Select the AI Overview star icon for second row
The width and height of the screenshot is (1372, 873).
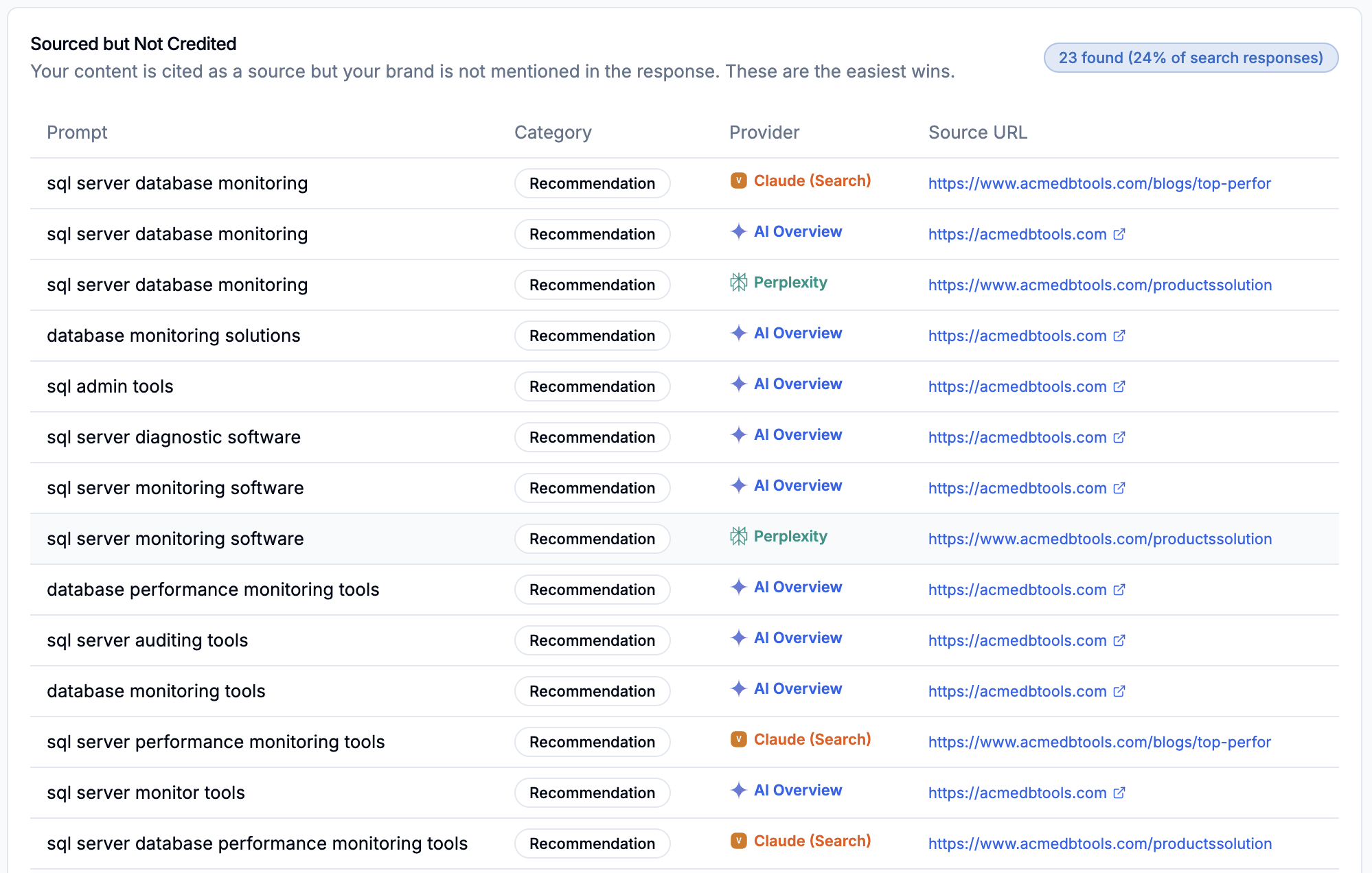click(738, 231)
